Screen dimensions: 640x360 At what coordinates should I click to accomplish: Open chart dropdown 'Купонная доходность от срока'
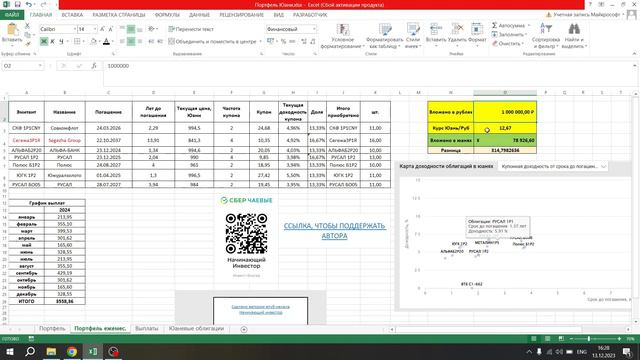553,166
